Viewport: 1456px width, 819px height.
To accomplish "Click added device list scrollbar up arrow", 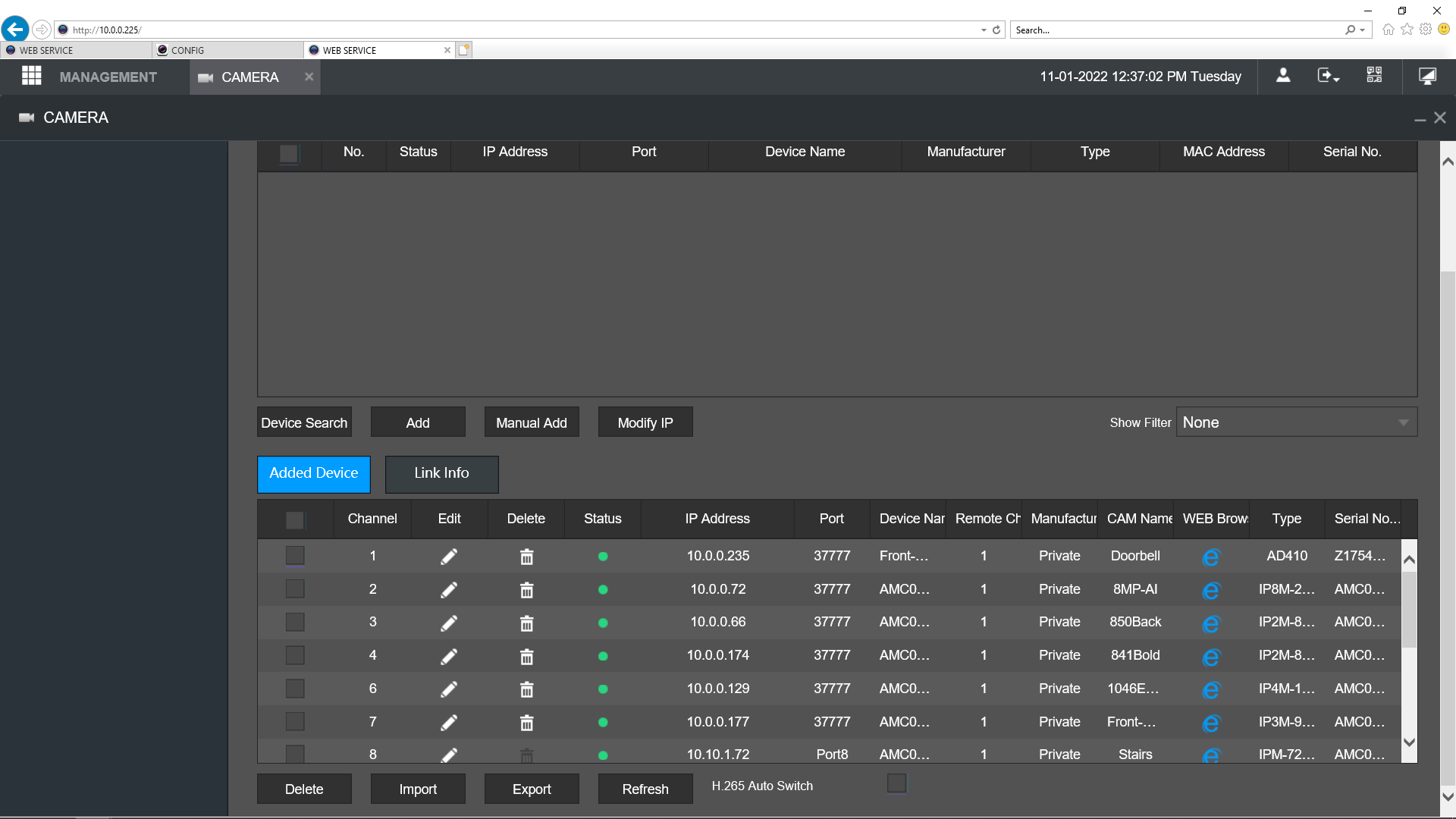I will pos(1409,560).
